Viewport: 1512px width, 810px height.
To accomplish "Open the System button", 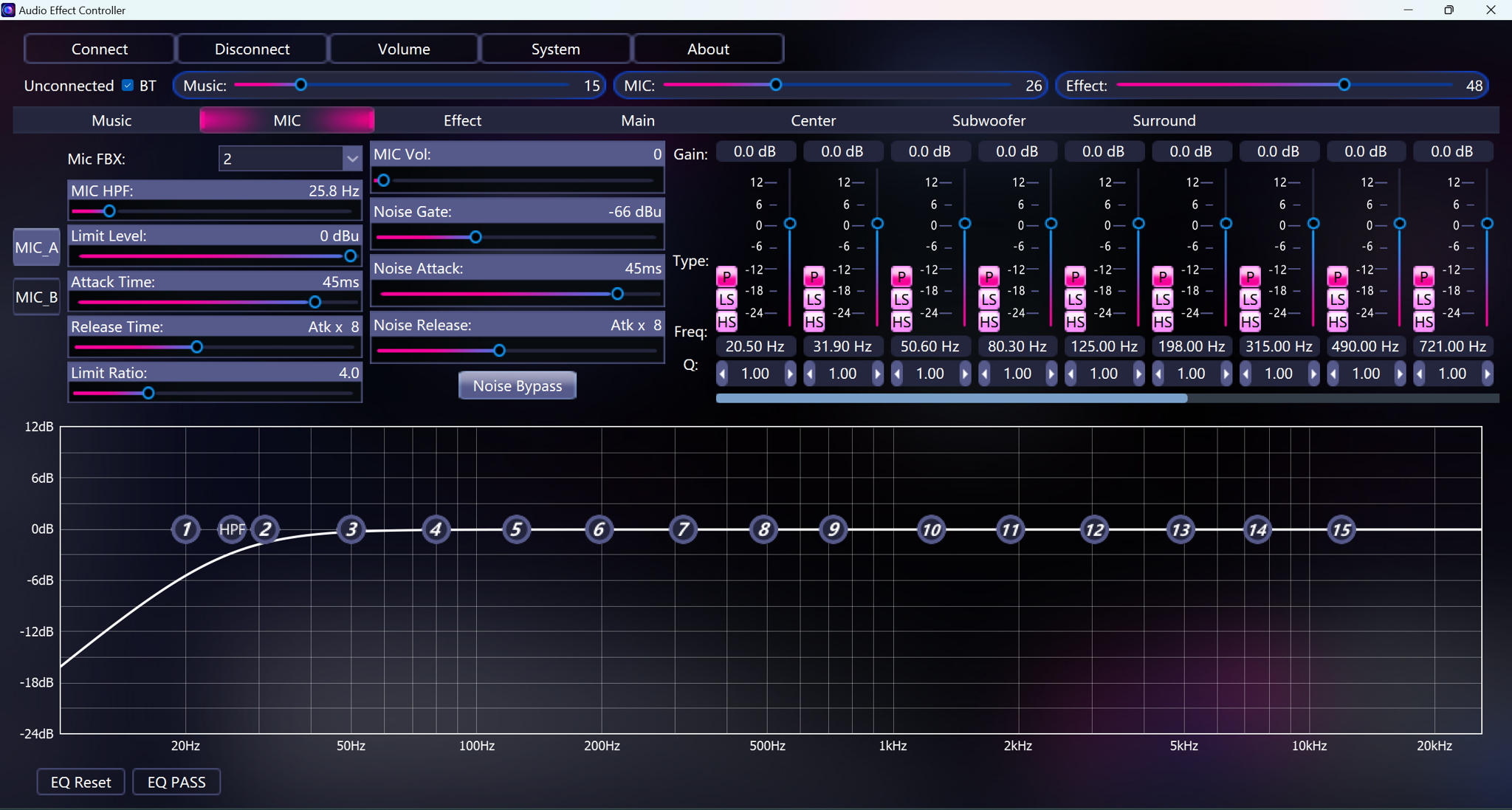I will pos(556,49).
